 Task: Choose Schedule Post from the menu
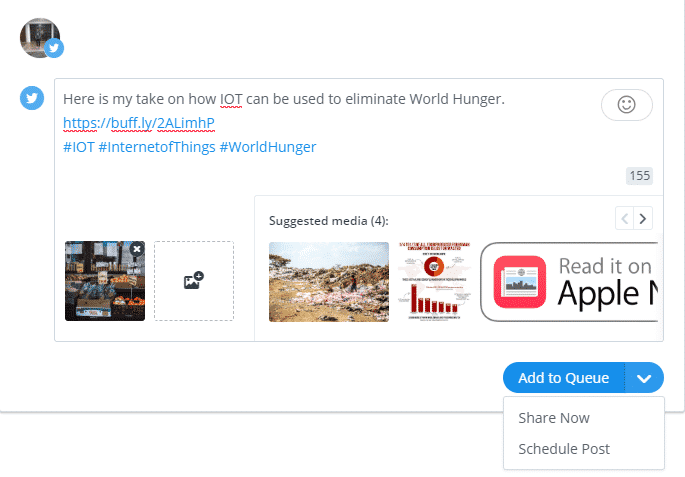pos(564,449)
